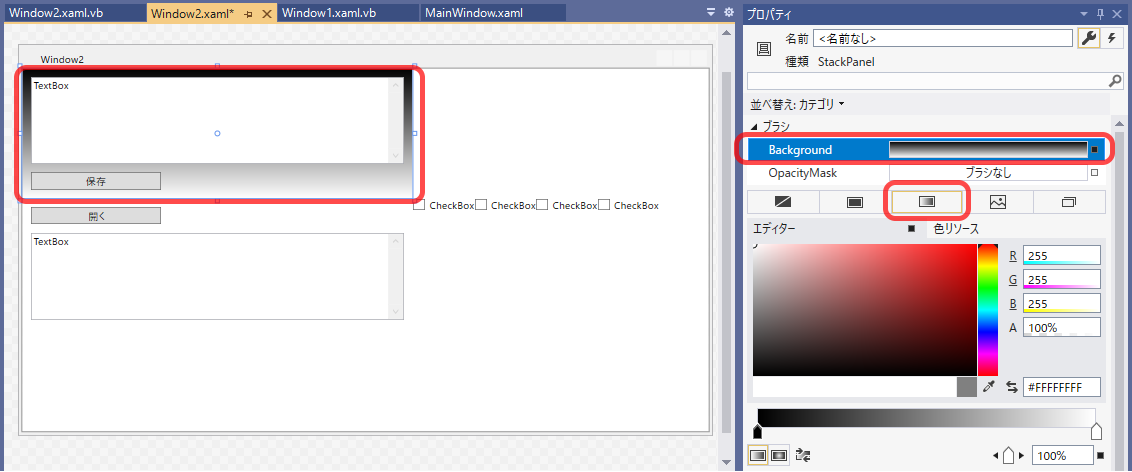This screenshot has width=1132, height=472.
Task: Click the gradient stop icon between arrows
Action: coord(1009,455)
